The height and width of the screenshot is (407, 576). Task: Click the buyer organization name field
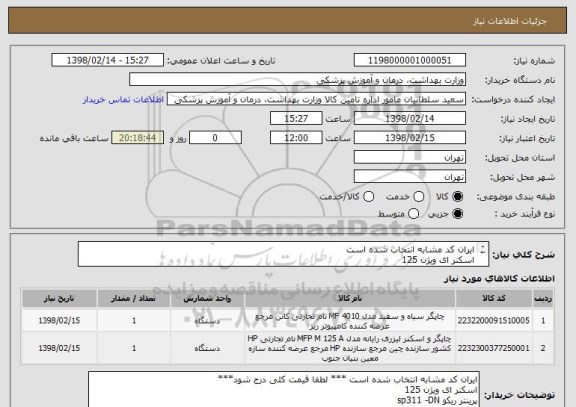[x=298, y=80]
